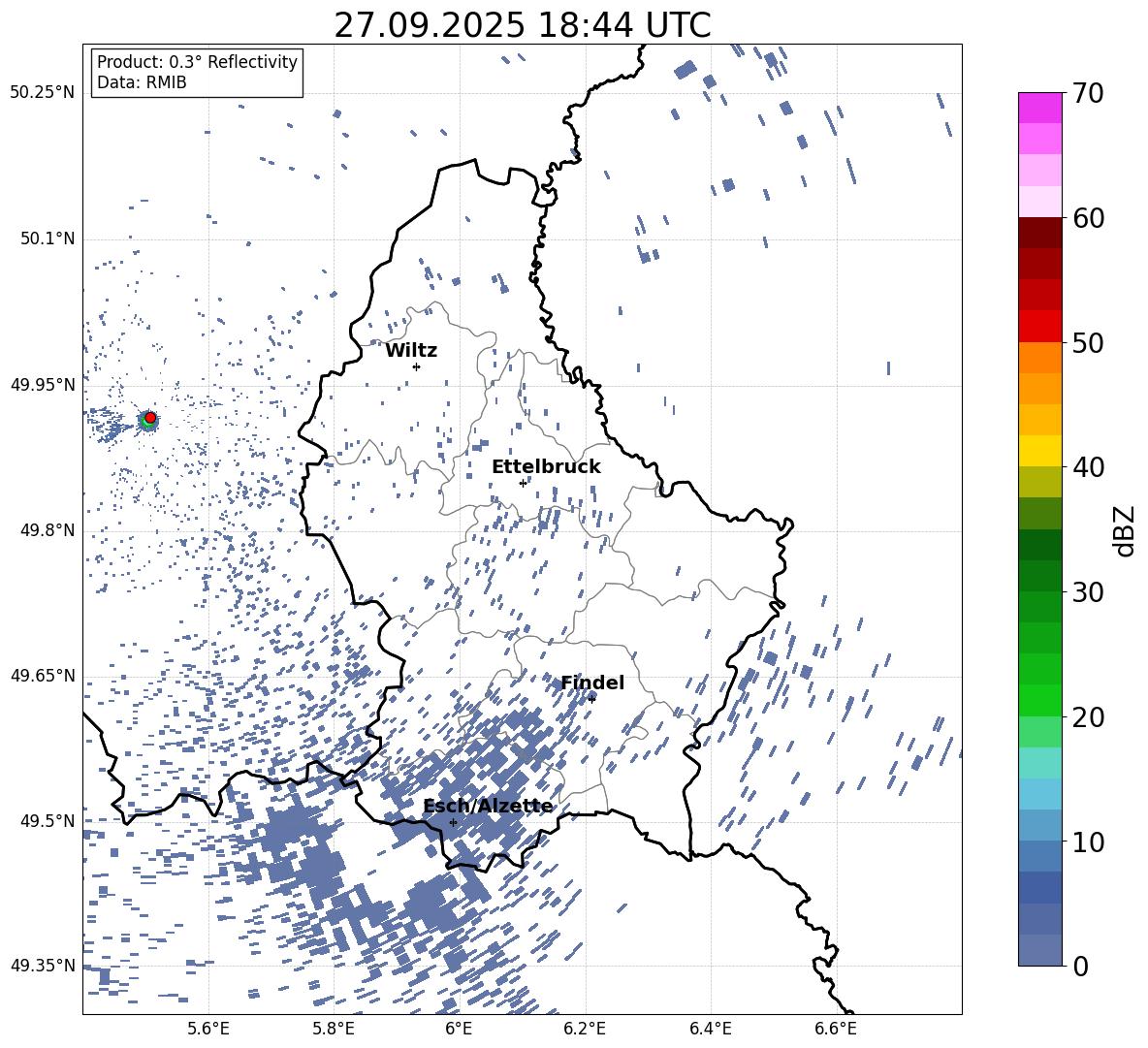The image size is (1148, 1048).
Task: Click the dBZ colorbar axis label
Action: click(x=1125, y=530)
